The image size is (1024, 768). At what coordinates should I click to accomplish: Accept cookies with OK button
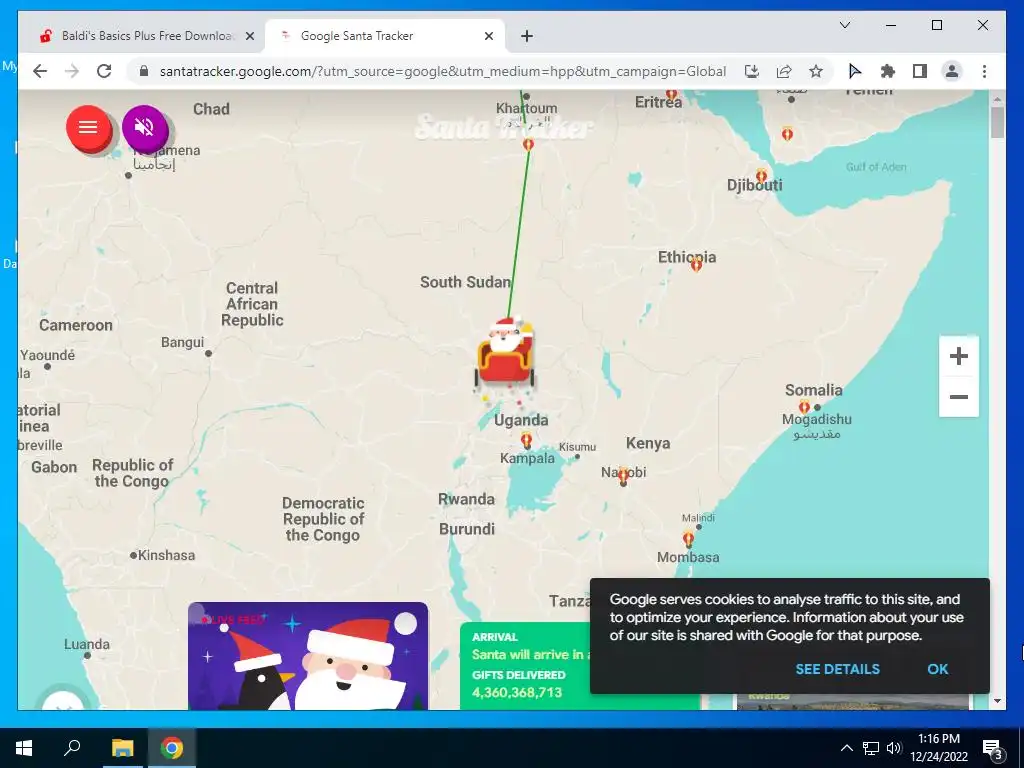(938, 669)
